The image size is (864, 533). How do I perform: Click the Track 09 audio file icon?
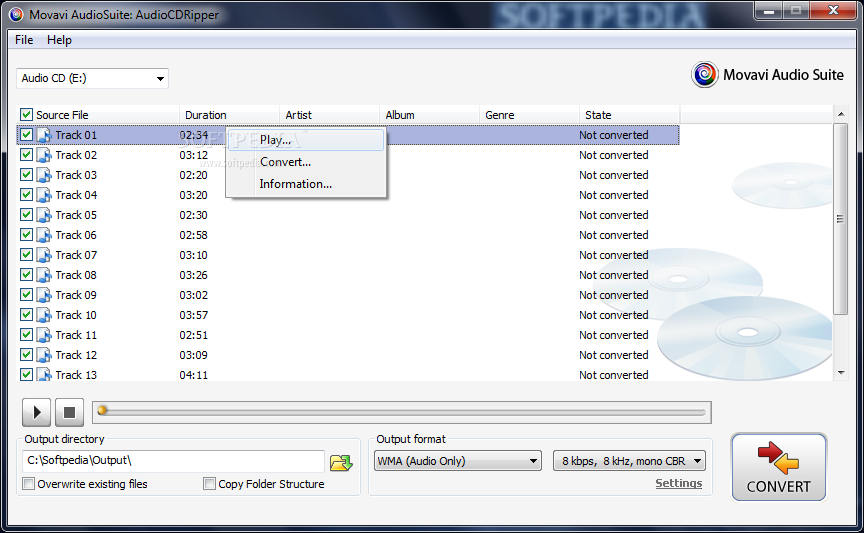(44, 295)
